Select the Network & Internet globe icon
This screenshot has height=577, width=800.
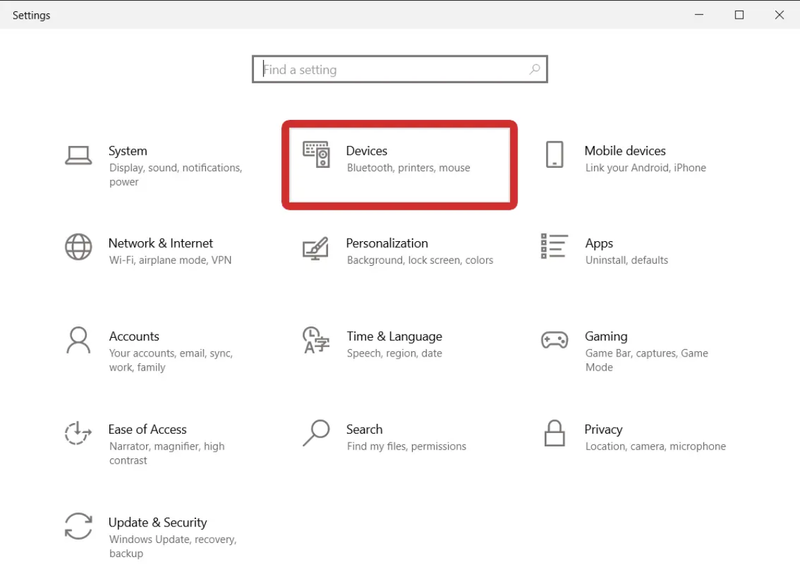pyautogui.click(x=78, y=246)
